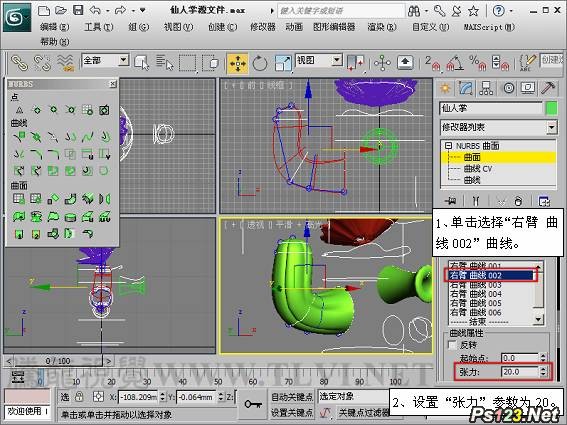
Task: Open the 编辑(E) menu
Action: click(55, 27)
